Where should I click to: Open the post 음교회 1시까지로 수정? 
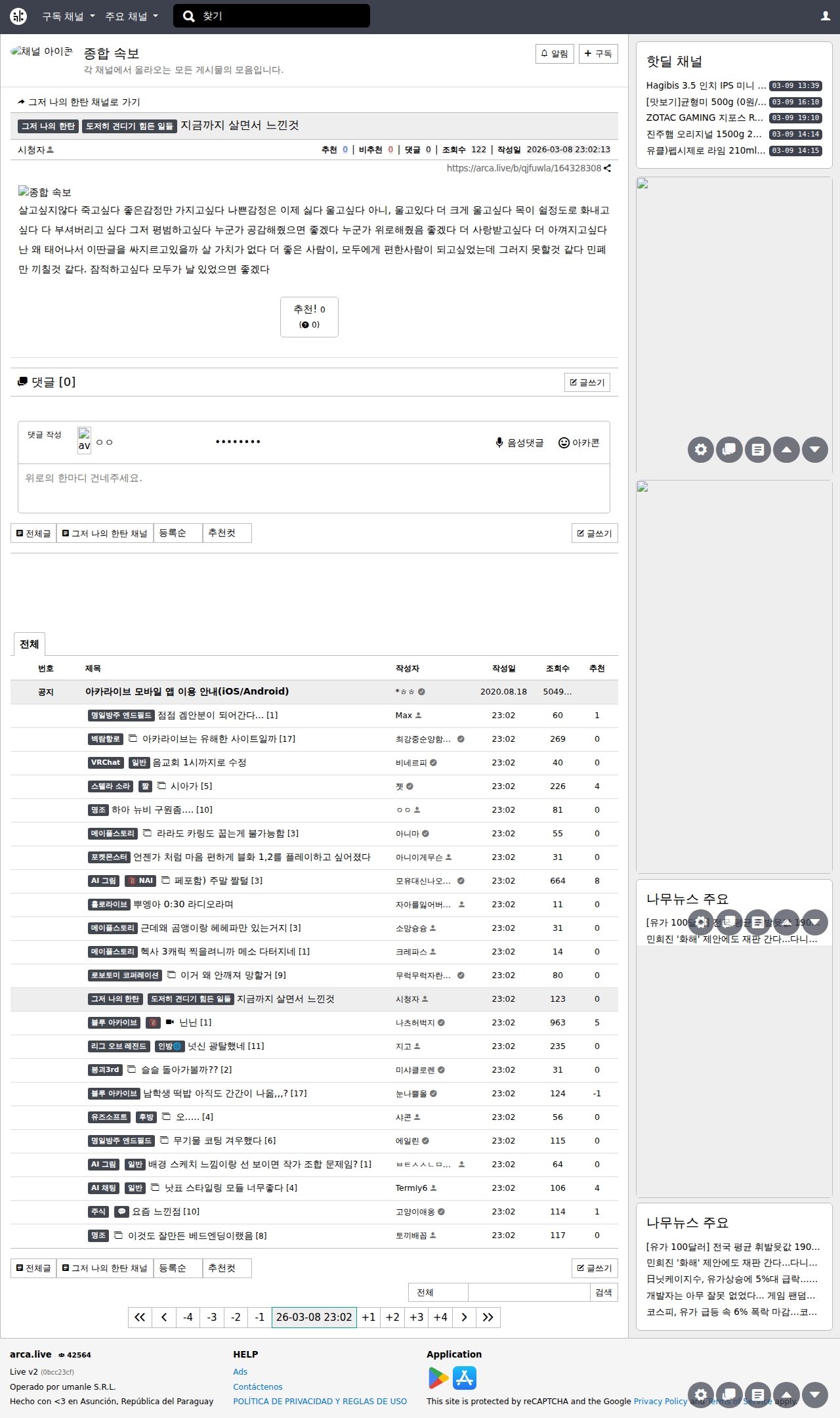pyautogui.click(x=199, y=762)
